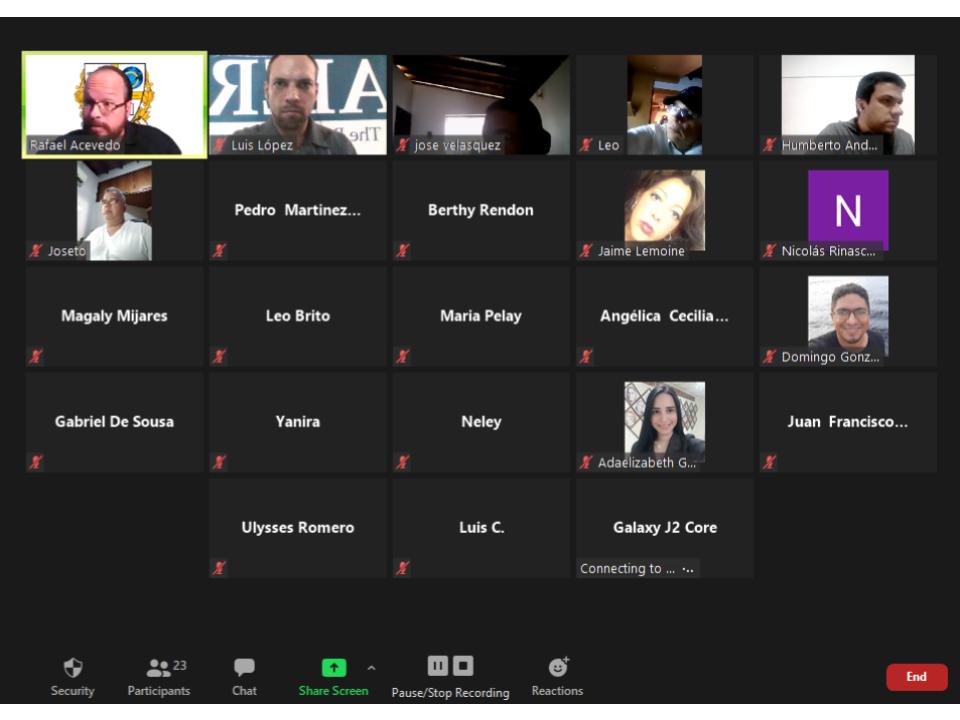This screenshot has height=720, width=960.
Task: Click the purple N avatar of Nicolás
Action: pos(848,208)
